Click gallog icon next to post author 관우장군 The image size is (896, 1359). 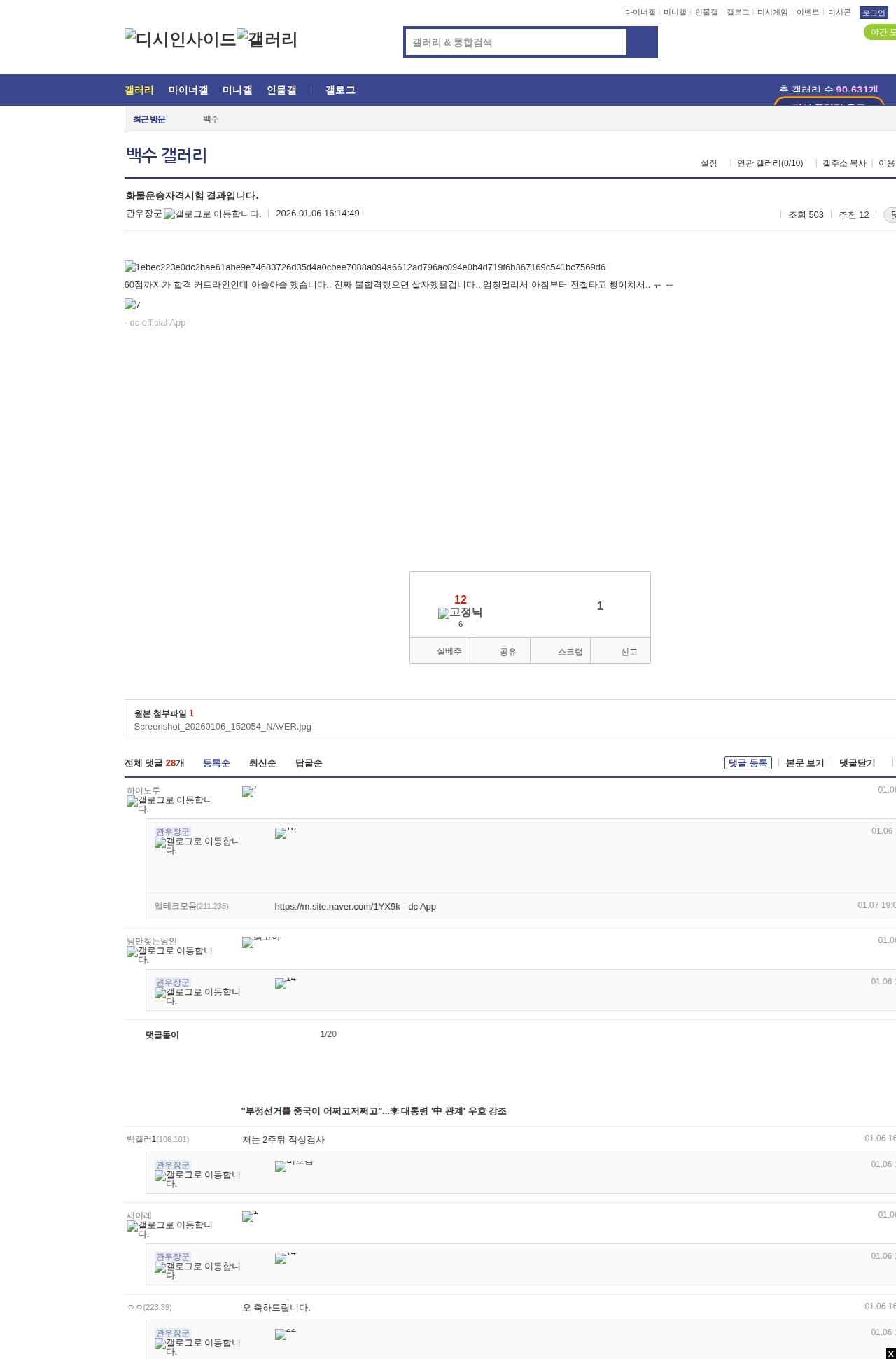[212, 214]
